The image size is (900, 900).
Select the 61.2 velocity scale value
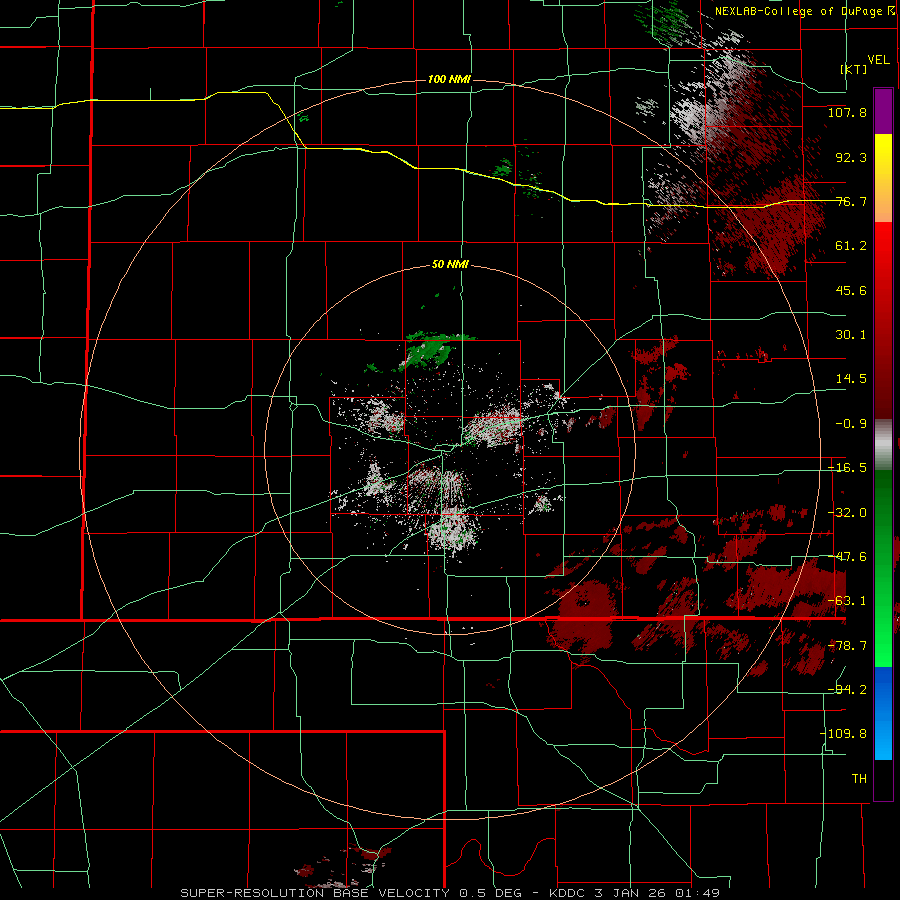click(x=851, y=246)
